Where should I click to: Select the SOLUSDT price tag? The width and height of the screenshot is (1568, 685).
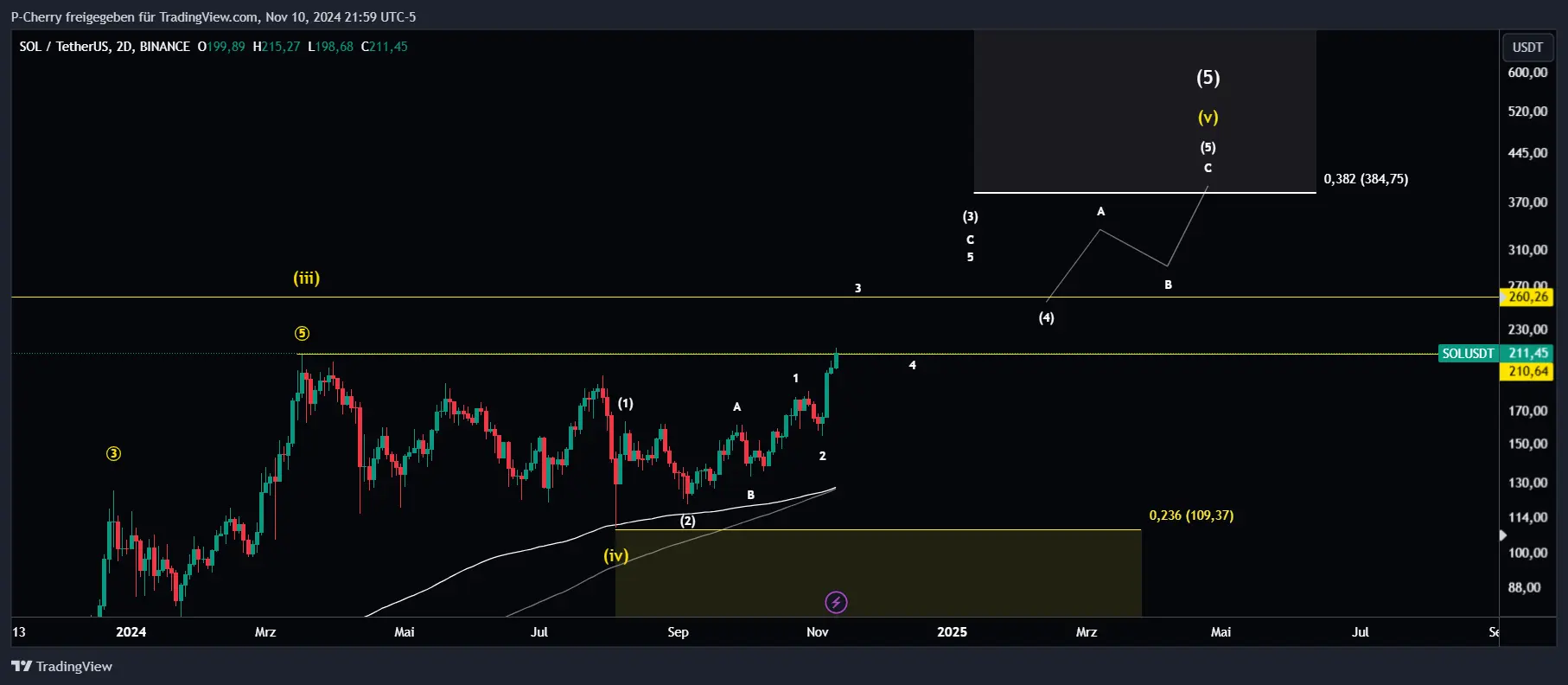[1468, 353]
